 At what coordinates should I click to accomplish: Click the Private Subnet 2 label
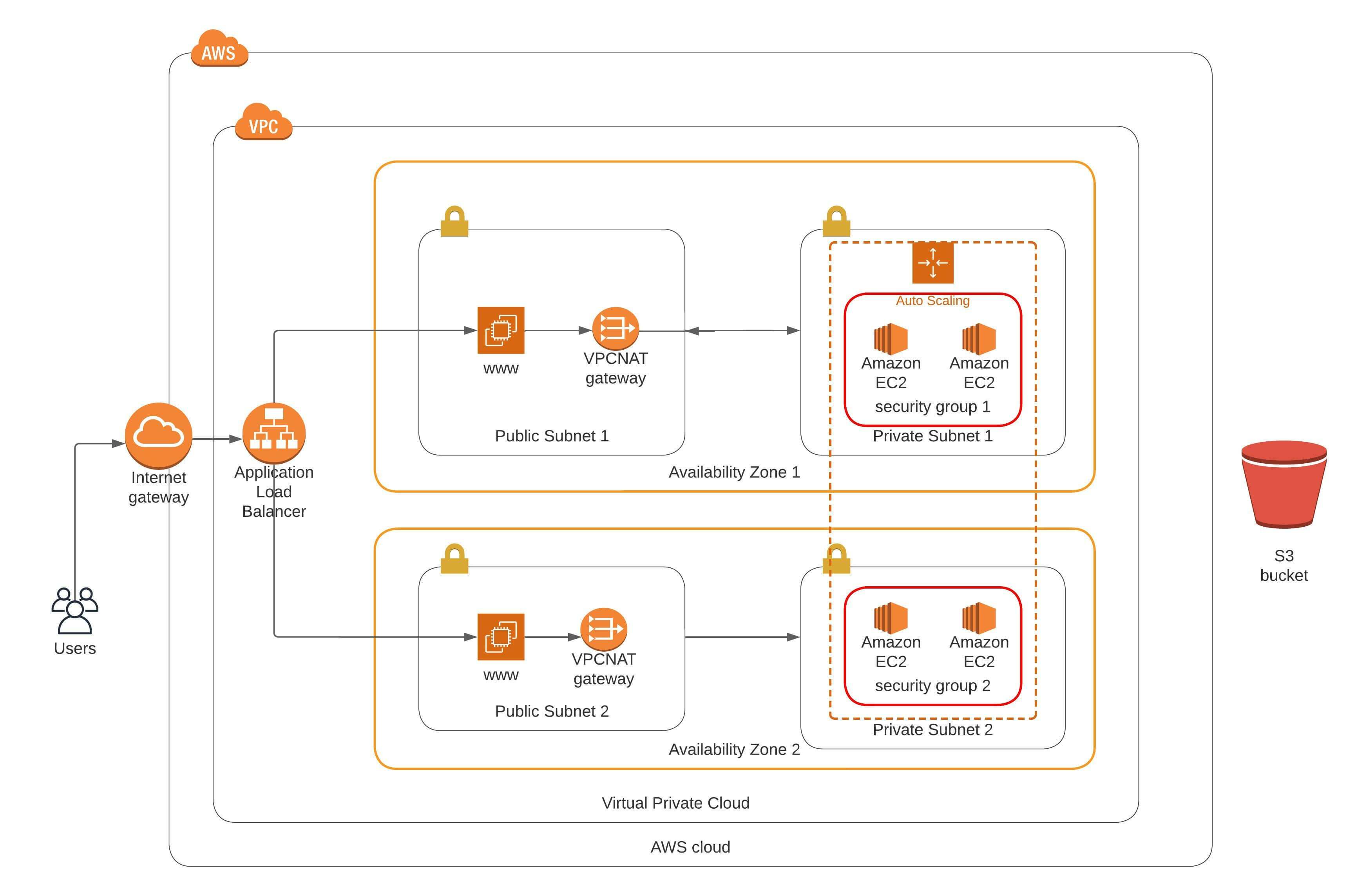coord(932,730)
